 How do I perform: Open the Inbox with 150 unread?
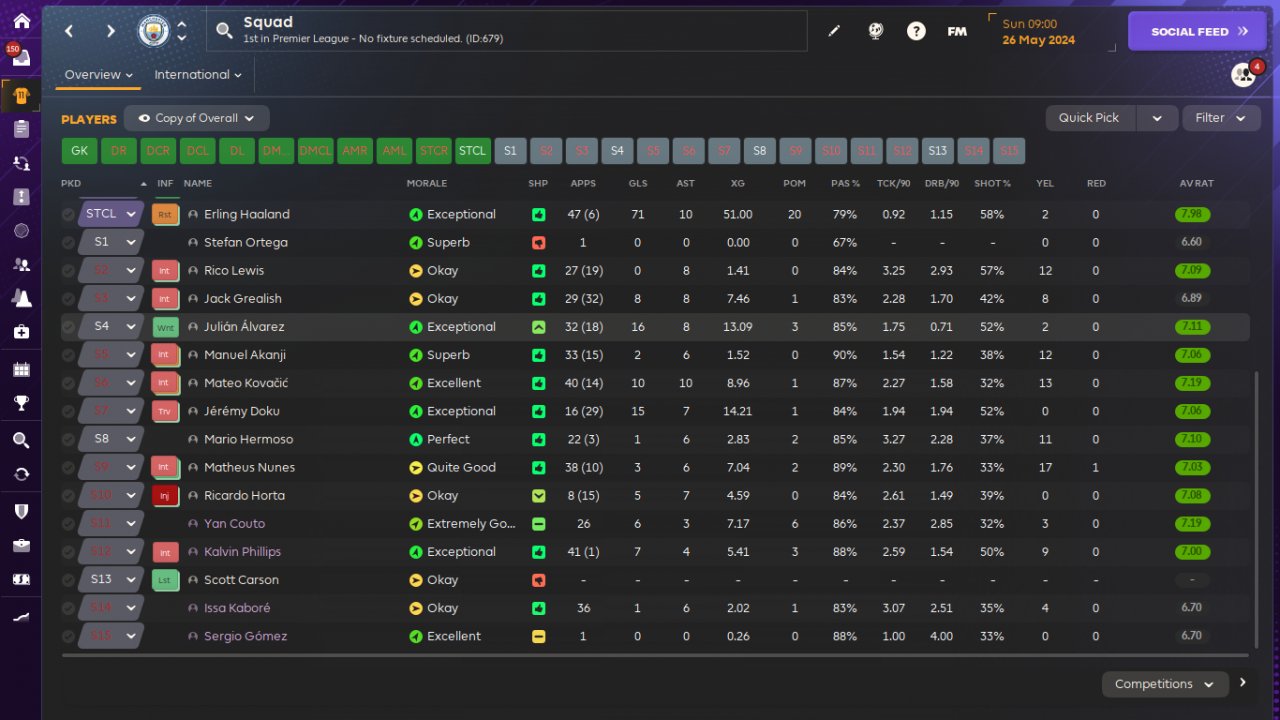click(x=21, y=58)
